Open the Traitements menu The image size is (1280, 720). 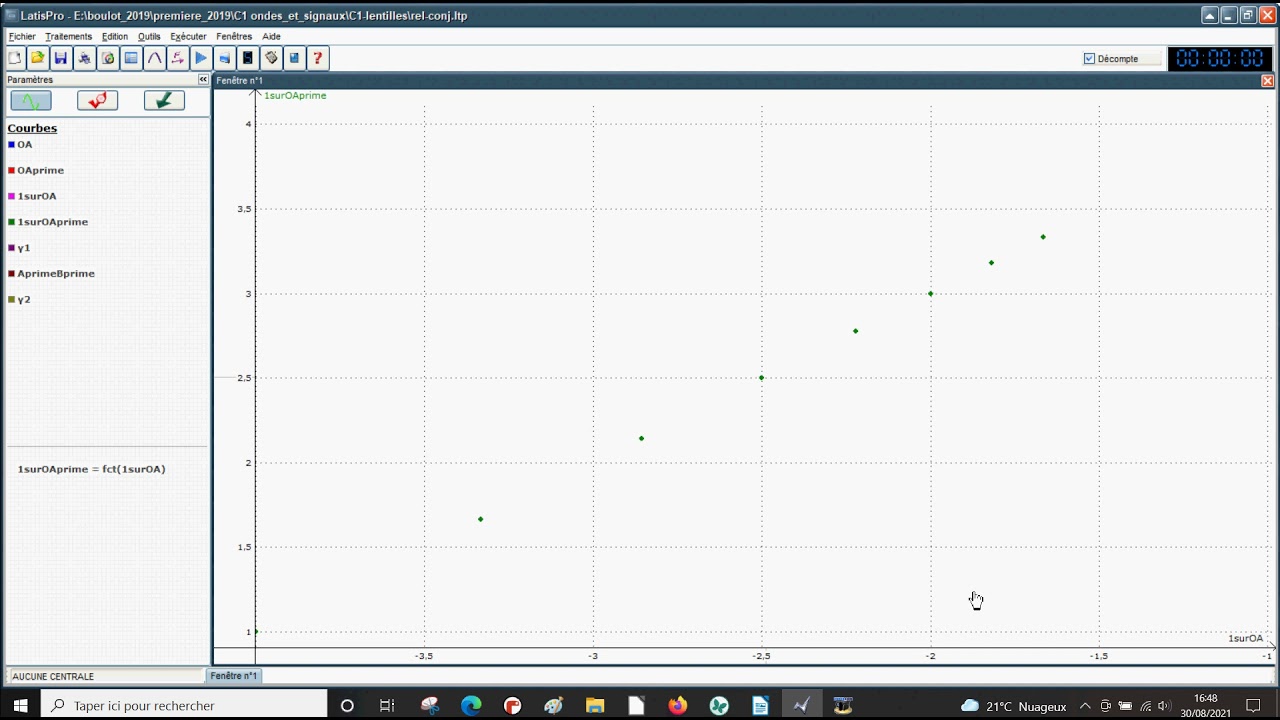coord(68,36)
